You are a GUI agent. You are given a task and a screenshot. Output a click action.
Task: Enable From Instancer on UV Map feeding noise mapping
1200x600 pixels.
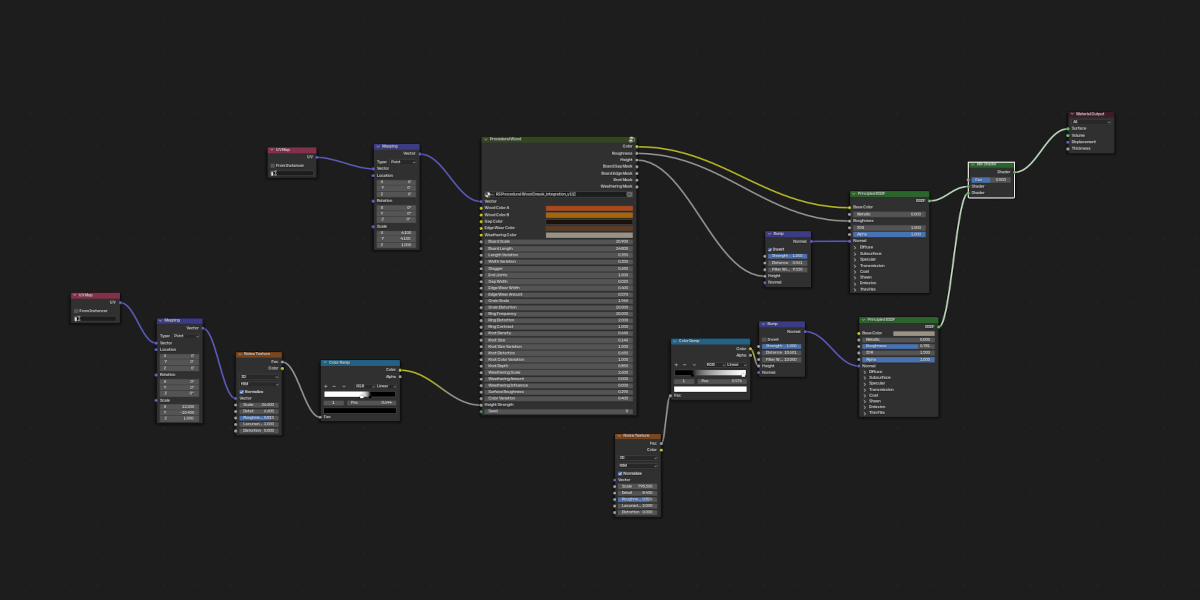(76, 310)
